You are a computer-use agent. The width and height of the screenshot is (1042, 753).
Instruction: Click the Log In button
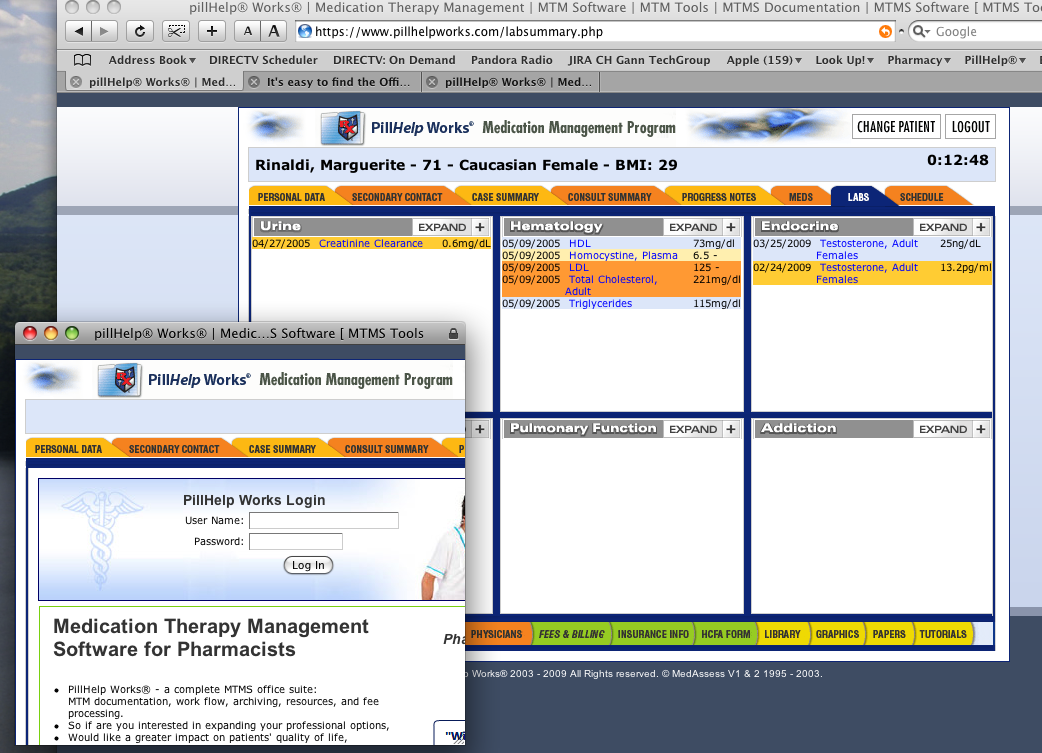click(x=308, y=565)
